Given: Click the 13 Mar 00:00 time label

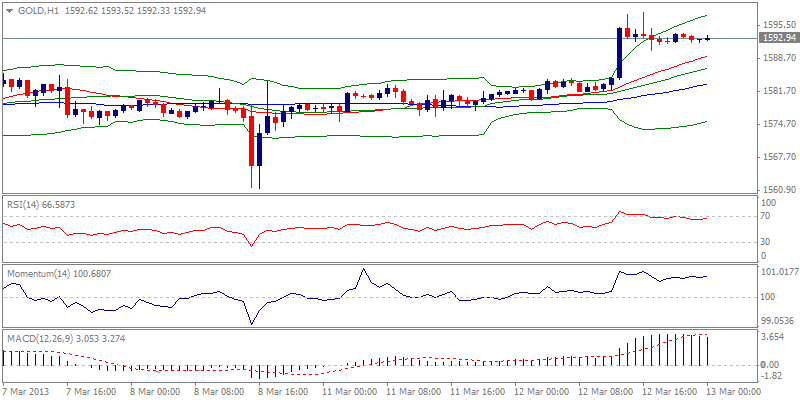Looking at the screenshot, I should click(x=730, y=390).
